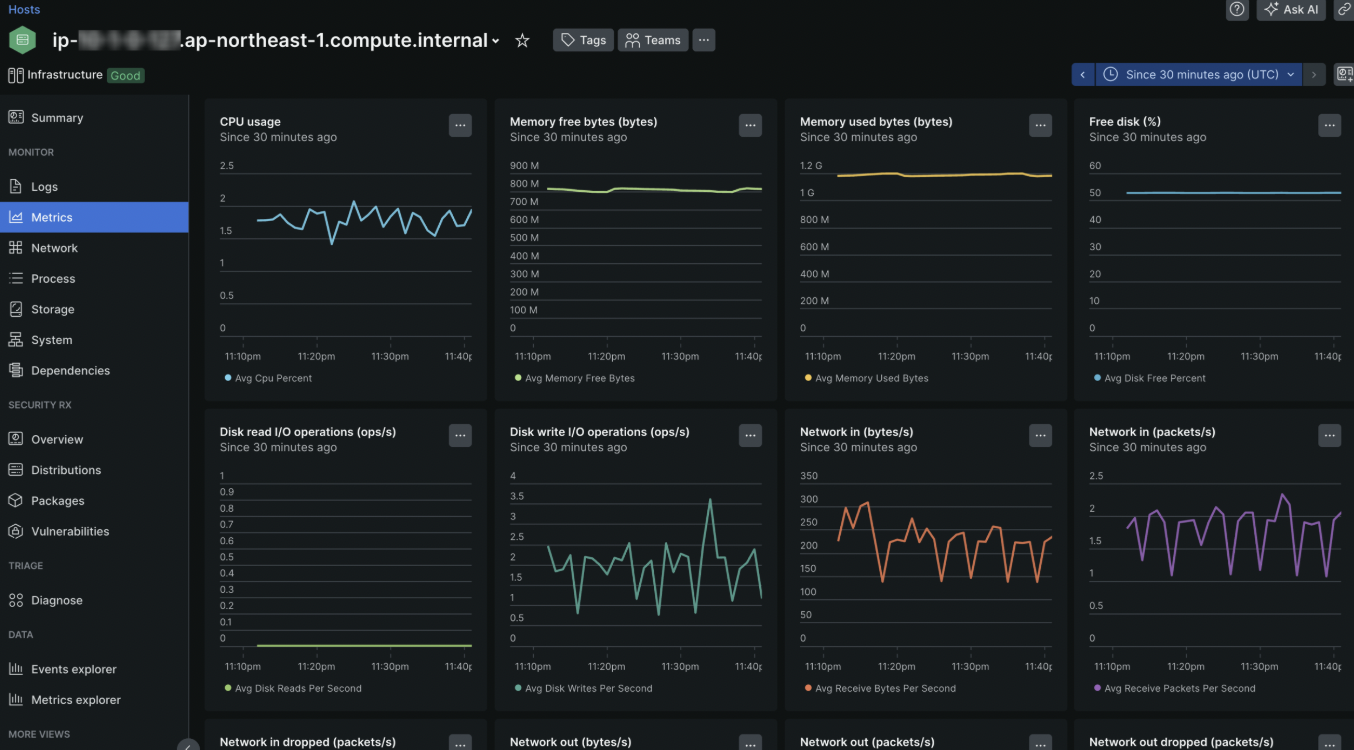The height and width of the screenshot is (750, 1354).
Task: Open the CPU usage chart options menu
Action: point(460,125)
